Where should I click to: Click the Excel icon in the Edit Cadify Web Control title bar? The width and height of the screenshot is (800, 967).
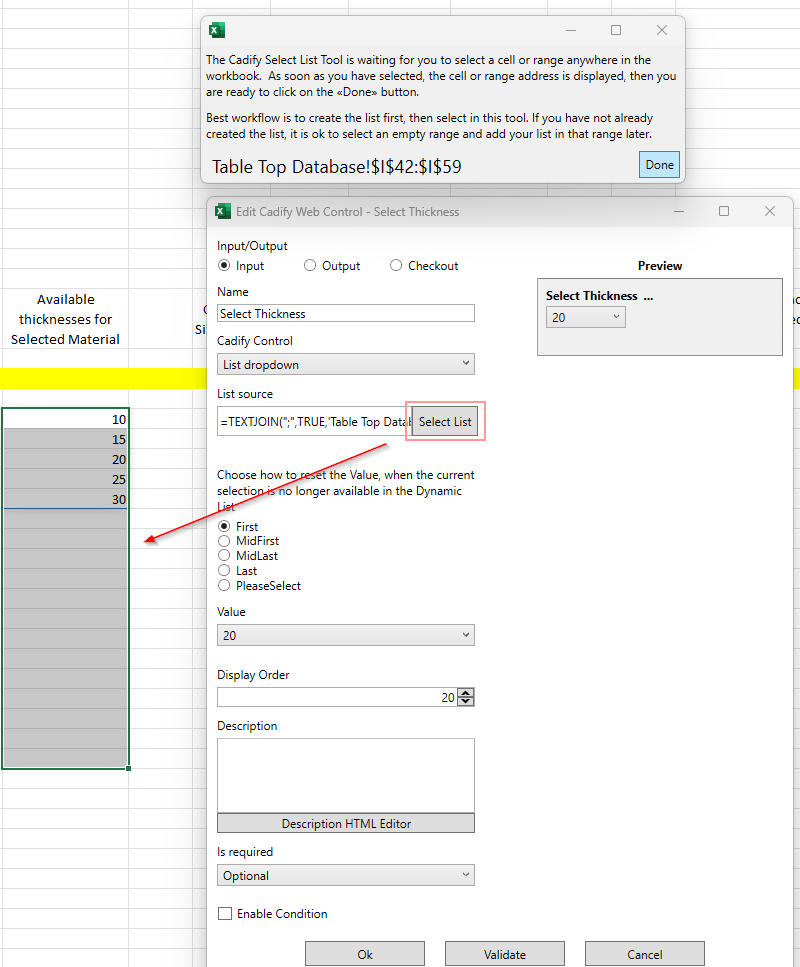pyautogui.click(x=223, y=212)
